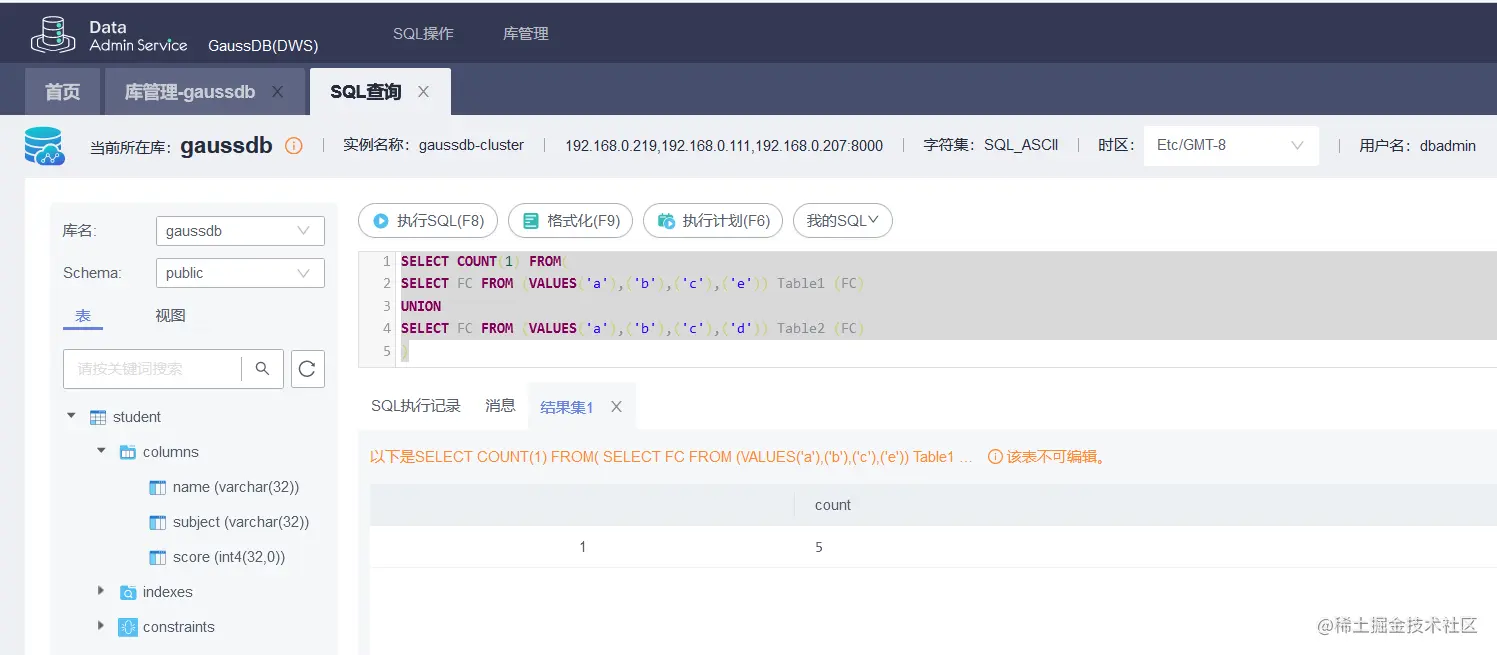Click the 执行计划(F6) button

(713, 221)
